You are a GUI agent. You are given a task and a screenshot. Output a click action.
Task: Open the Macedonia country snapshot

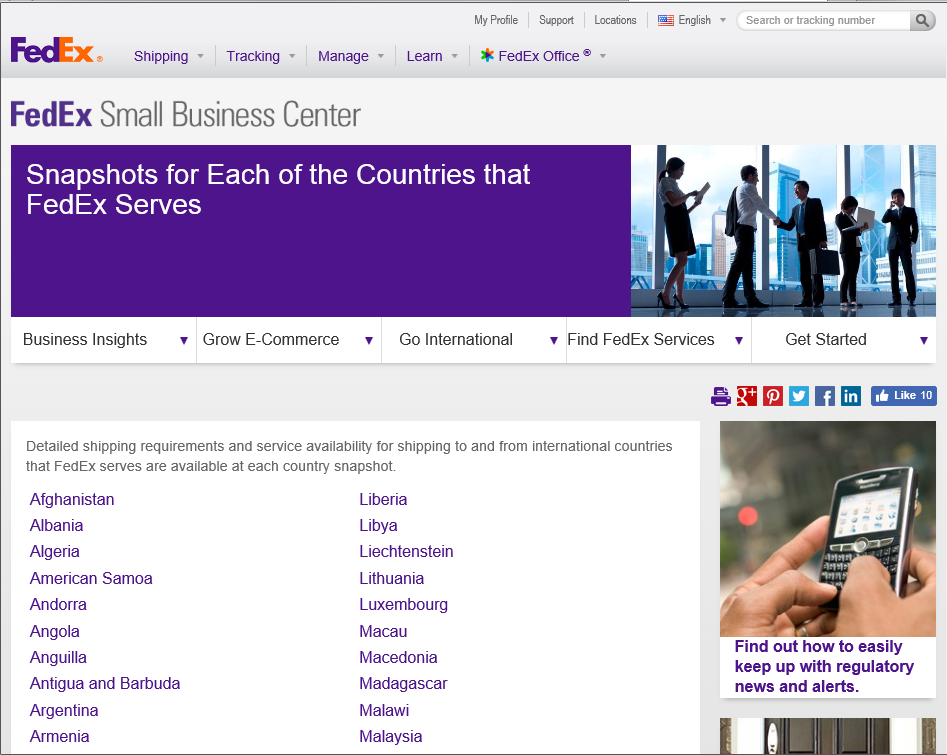tap(398, 657)
